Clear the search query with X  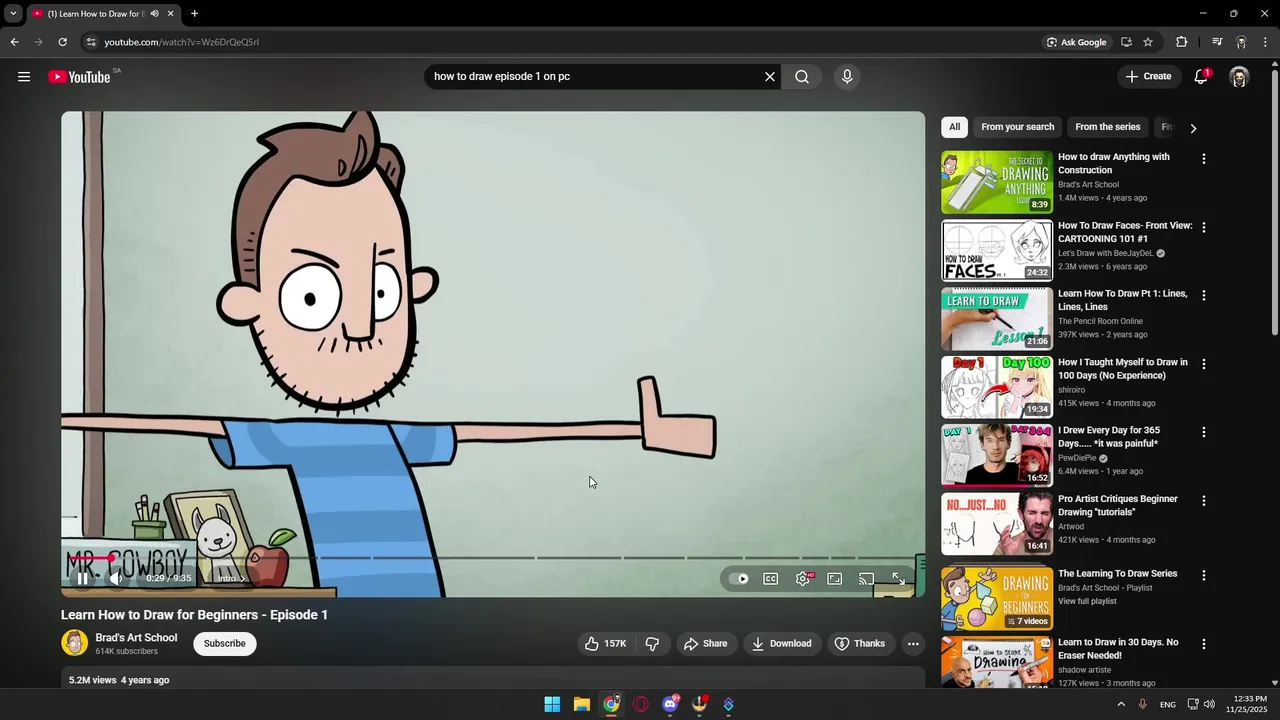(x=770, y=77)
